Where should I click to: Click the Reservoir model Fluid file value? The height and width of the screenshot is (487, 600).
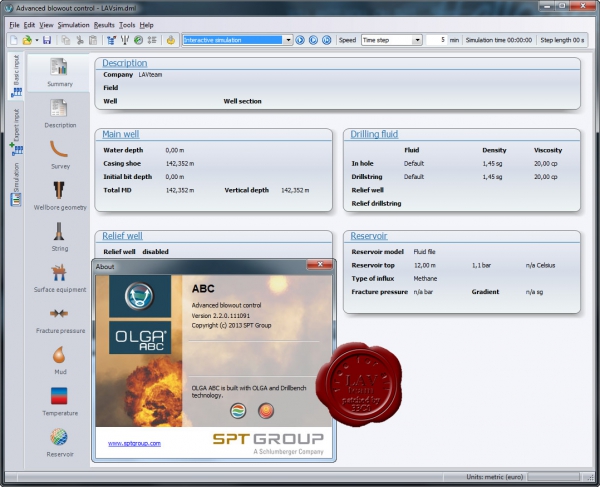[424, 252]
